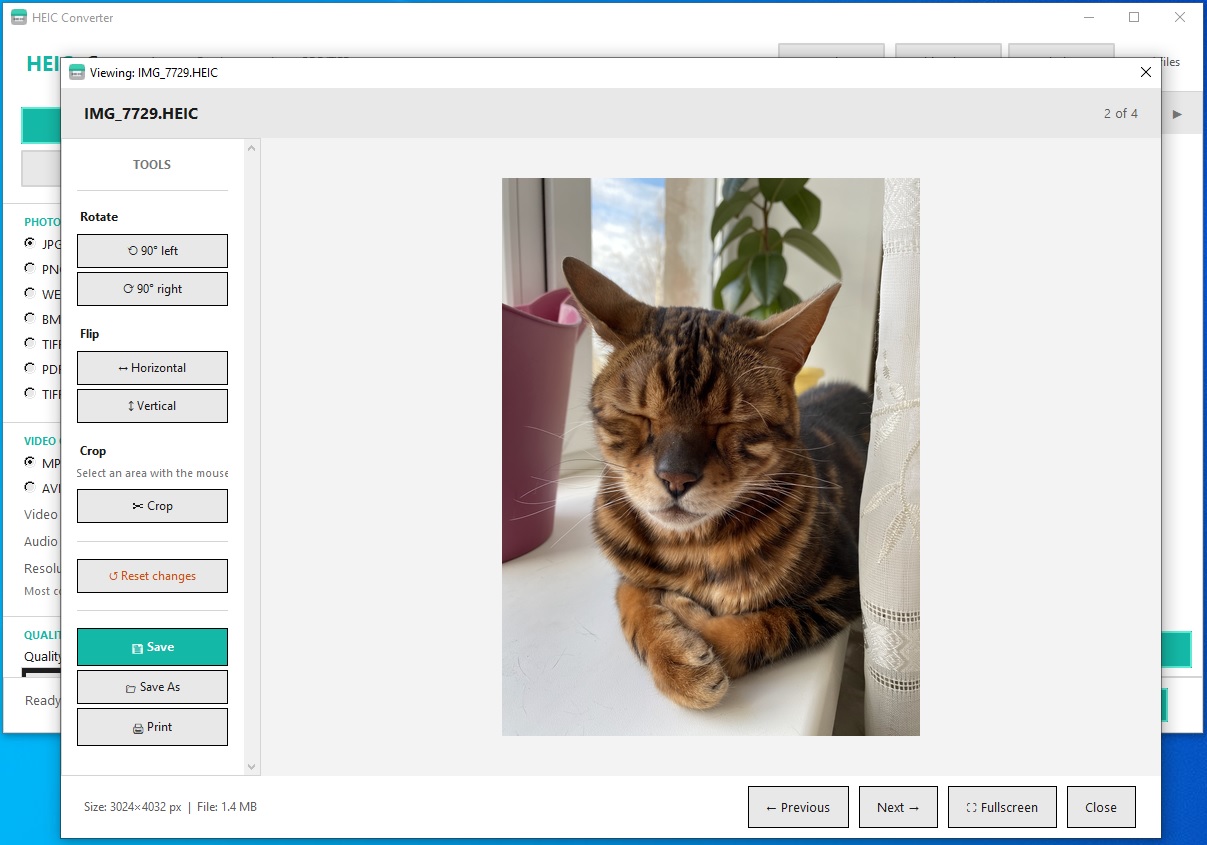
Task: Minimize the HEIC Converter main window
Action: click(x=1088, y=17)
